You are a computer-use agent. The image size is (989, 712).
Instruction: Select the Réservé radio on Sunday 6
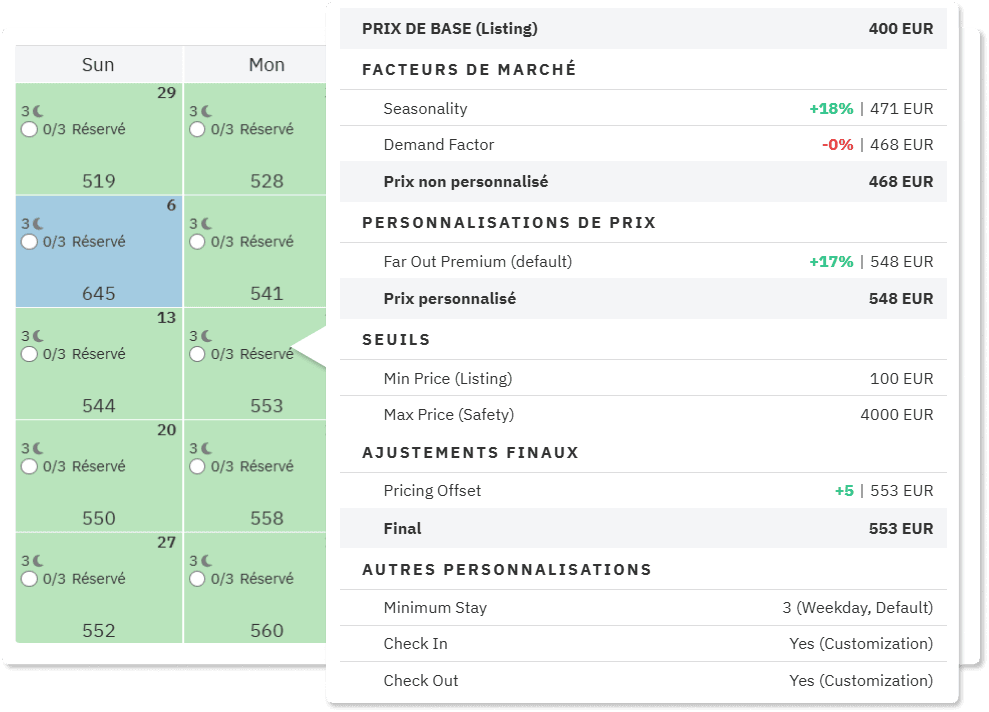pyautogui.click(x=29, y=241)
